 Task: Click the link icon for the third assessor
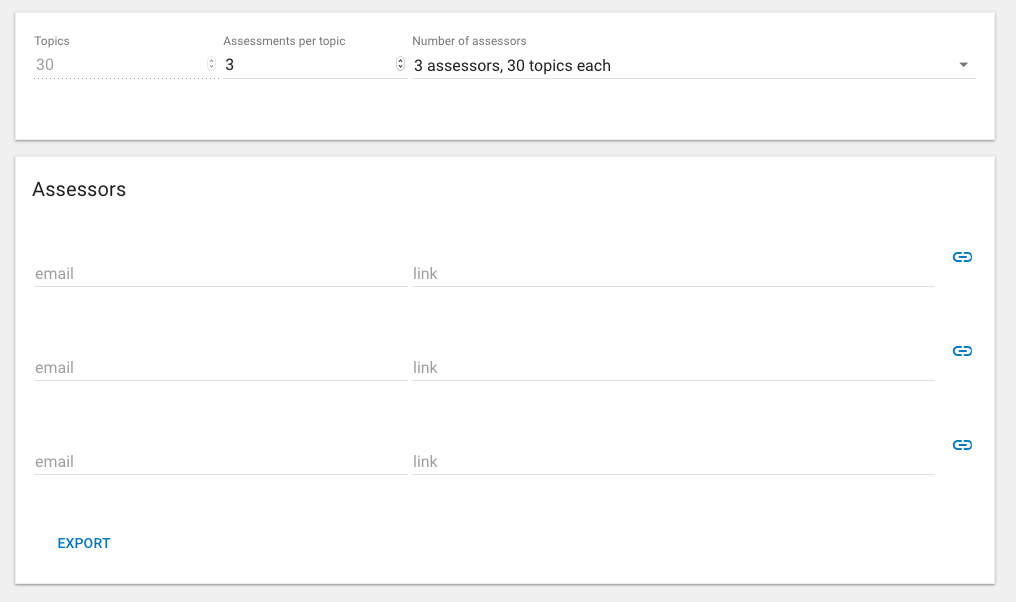962,445
